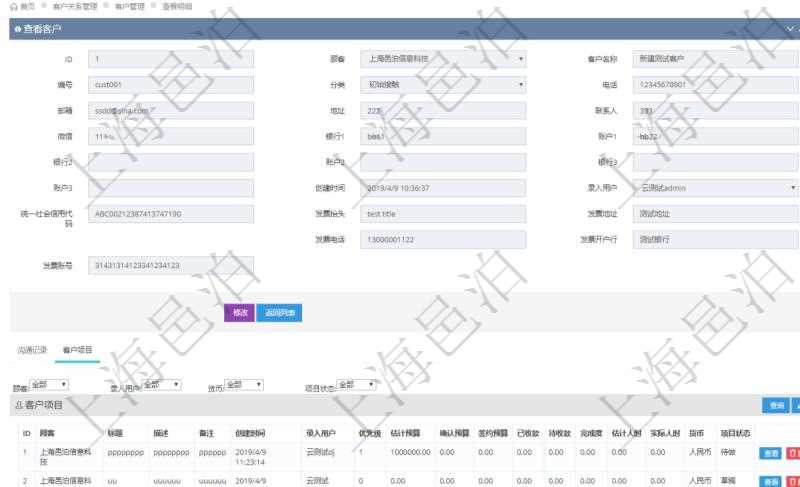
Task: Click the 电话 field with 12345678901
Action: tap(715, 85)
